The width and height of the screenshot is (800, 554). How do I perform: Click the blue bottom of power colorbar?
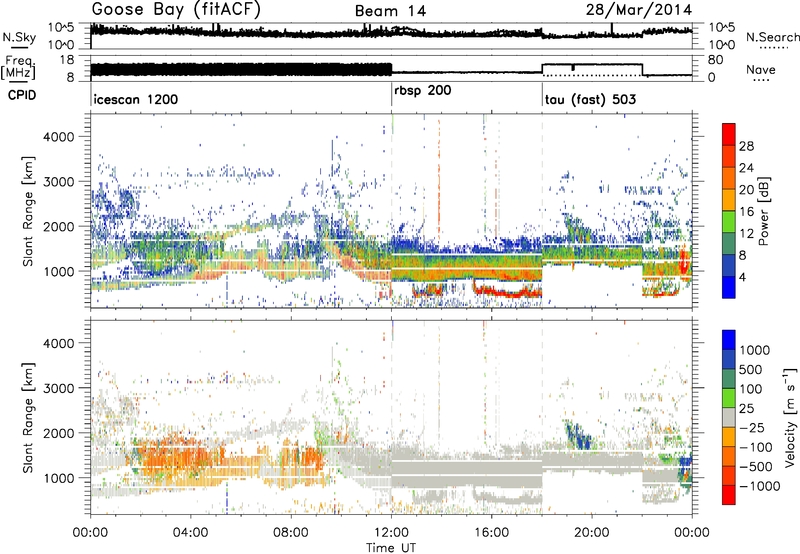click(x=729, y=287)
